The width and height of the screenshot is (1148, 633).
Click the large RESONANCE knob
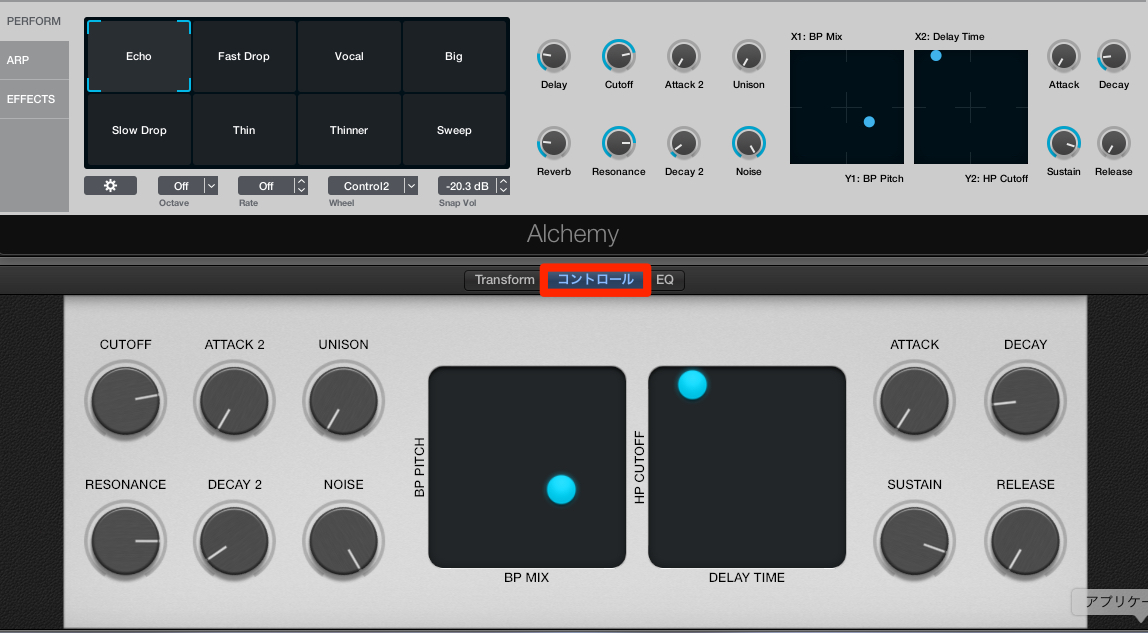click(x=125, y=542)
